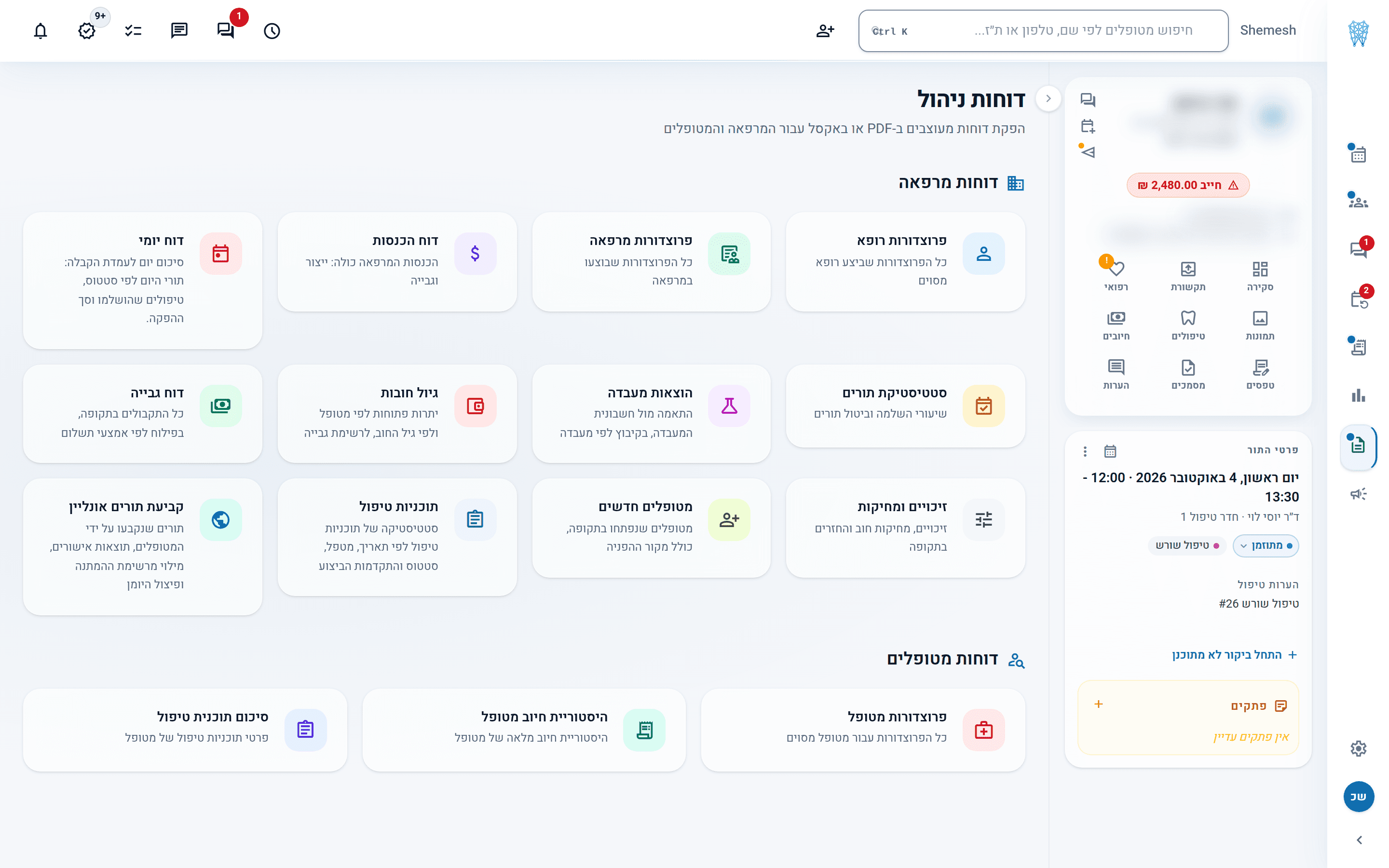
Task: Click the send icon in patient card
Action: pyautogui.click(x=1088, y=151)
